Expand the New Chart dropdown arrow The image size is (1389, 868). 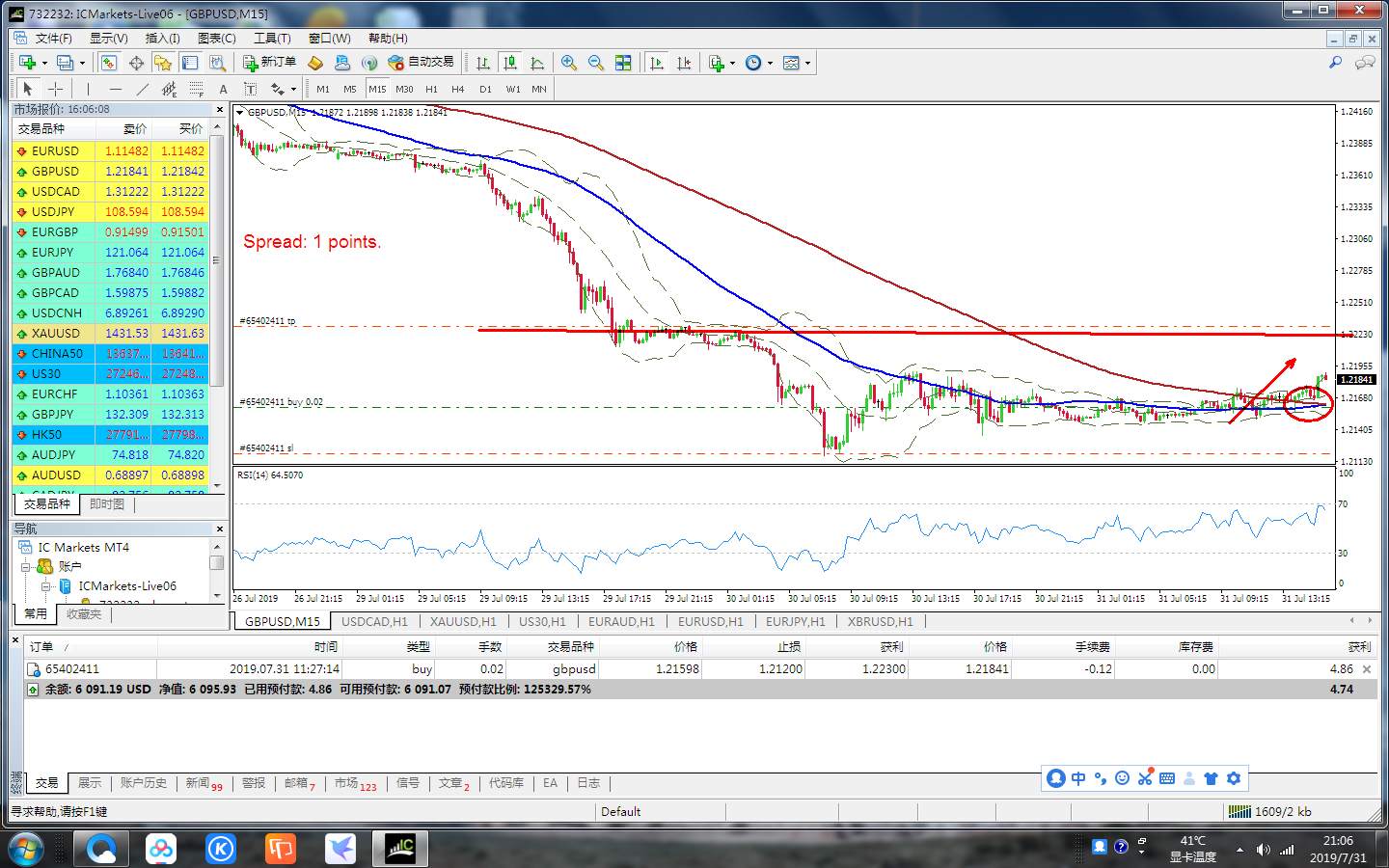(44, 64)
